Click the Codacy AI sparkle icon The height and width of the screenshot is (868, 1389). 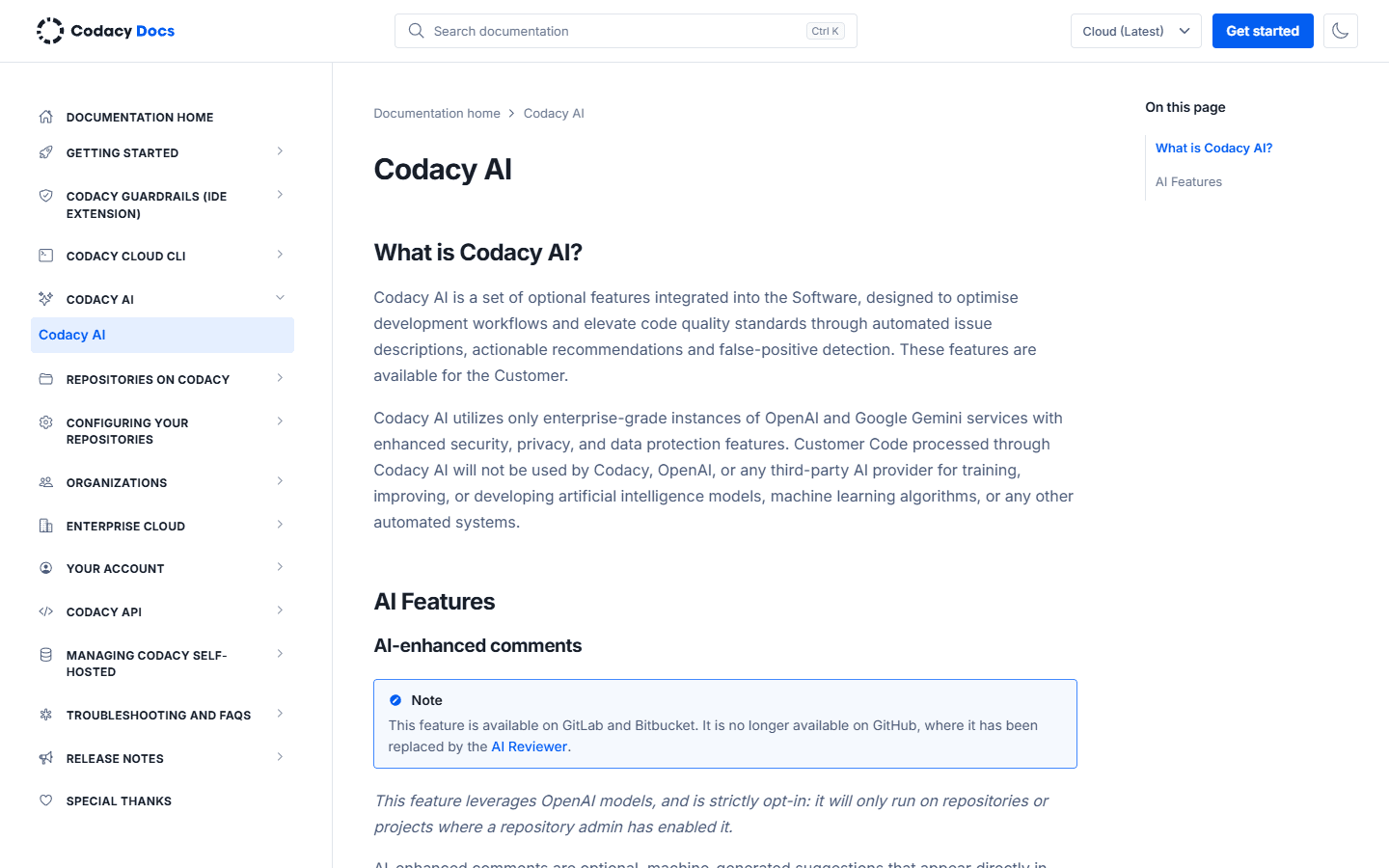[x=45, y=299]
